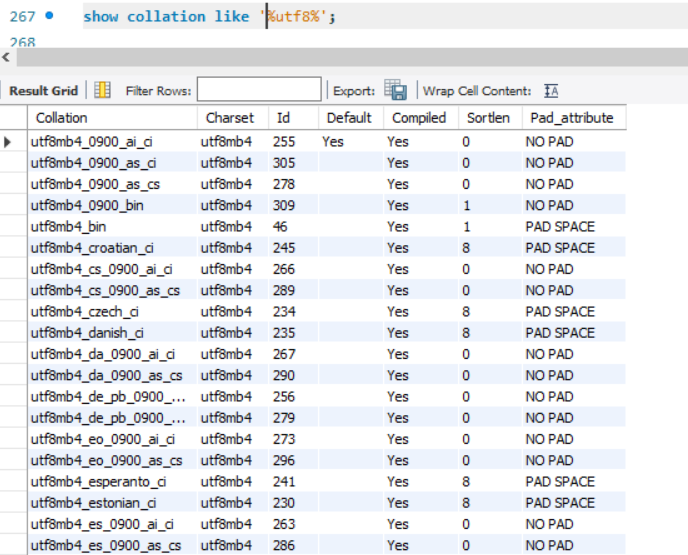
Task: Select cell utf8mb4_0900_ai_ci
Action: click(112, 142)
